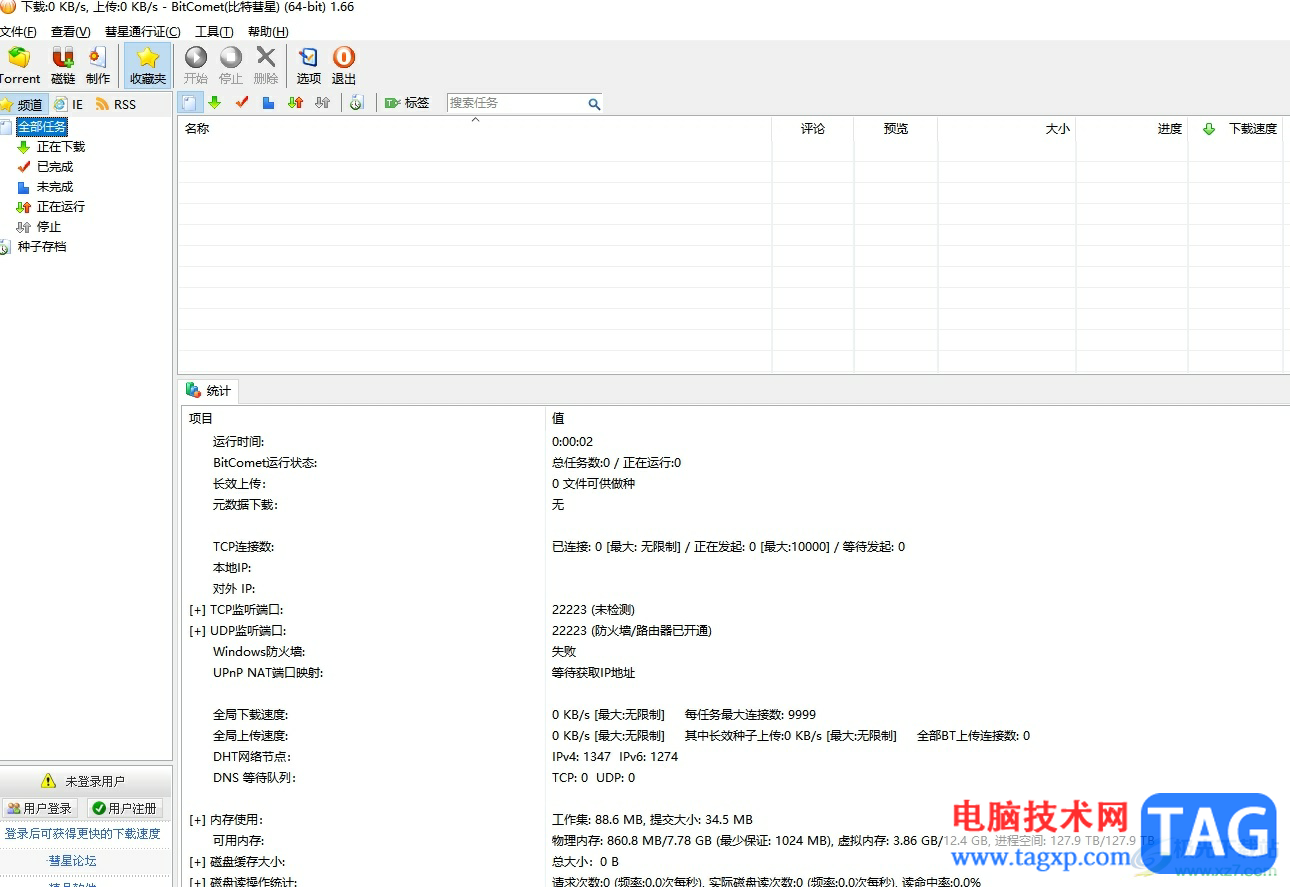Sort by 下载速度 column header
This screenshot has width=1290, height=887.
click(x=1236, y=128)
